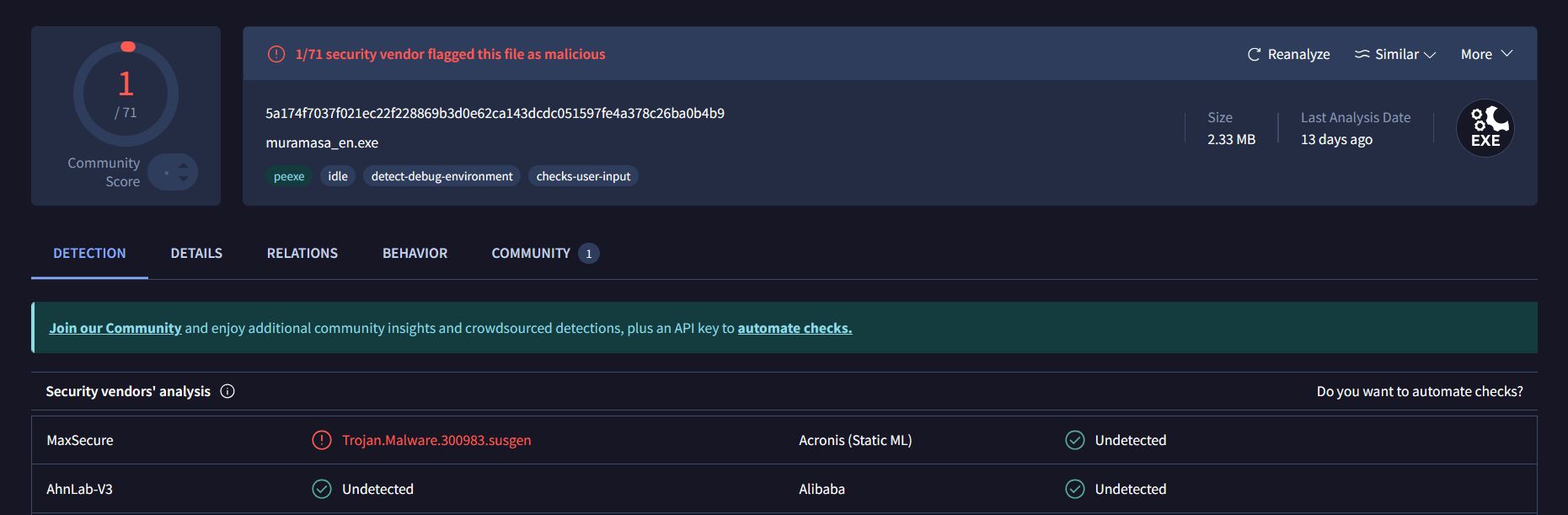Select the peexe tag
This screenshot has height=515, width=1568.
[289, 176]
